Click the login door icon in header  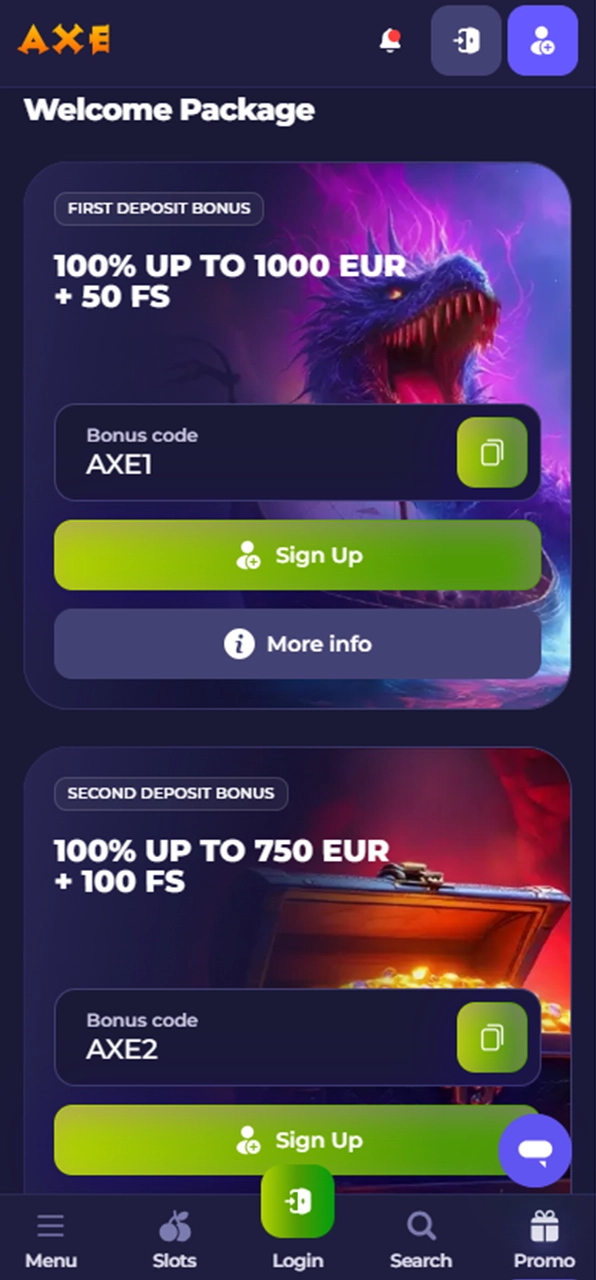[x=466, y=41]
